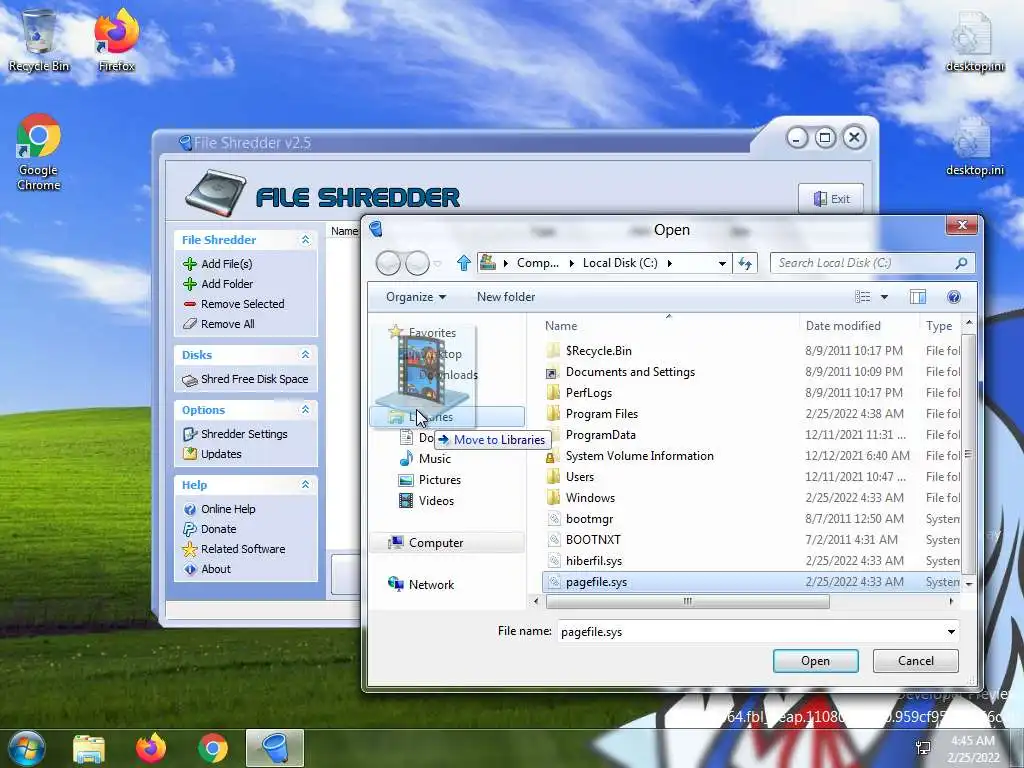Open the address bar history dropdown

click(722, 263)
